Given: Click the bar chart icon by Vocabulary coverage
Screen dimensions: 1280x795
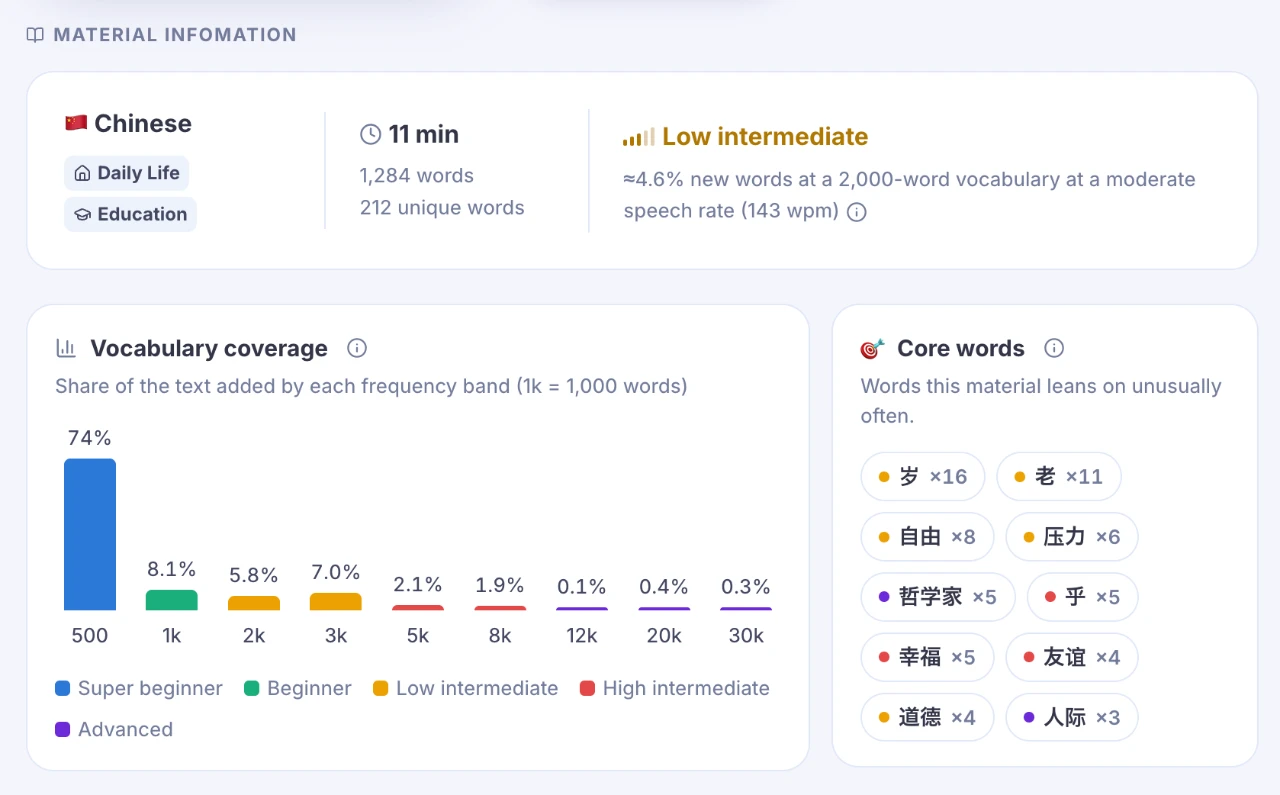Looking at the screenshot, I should coord(66,348).
